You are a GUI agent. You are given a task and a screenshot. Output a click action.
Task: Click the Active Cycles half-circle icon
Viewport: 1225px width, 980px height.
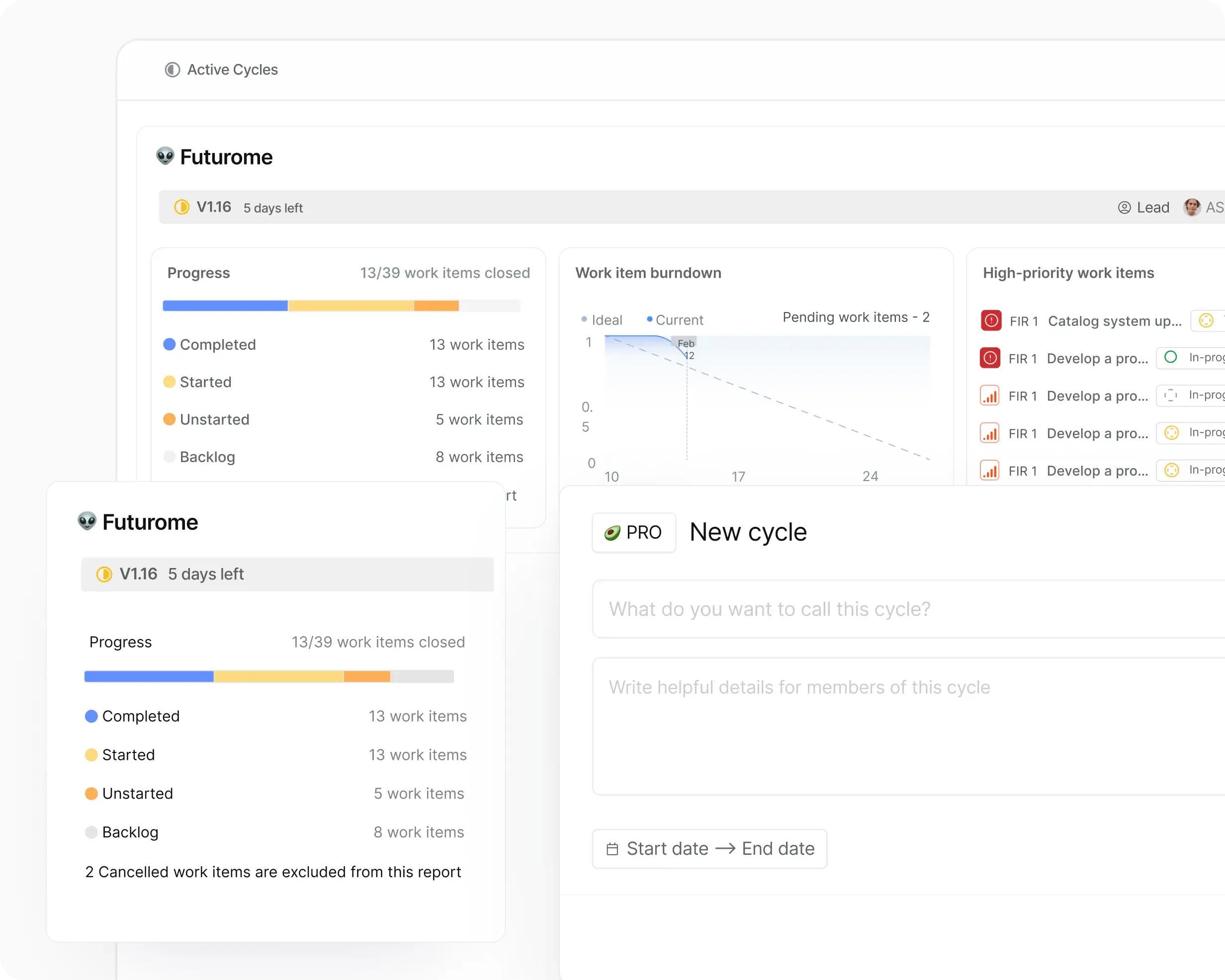pos(172,69)
